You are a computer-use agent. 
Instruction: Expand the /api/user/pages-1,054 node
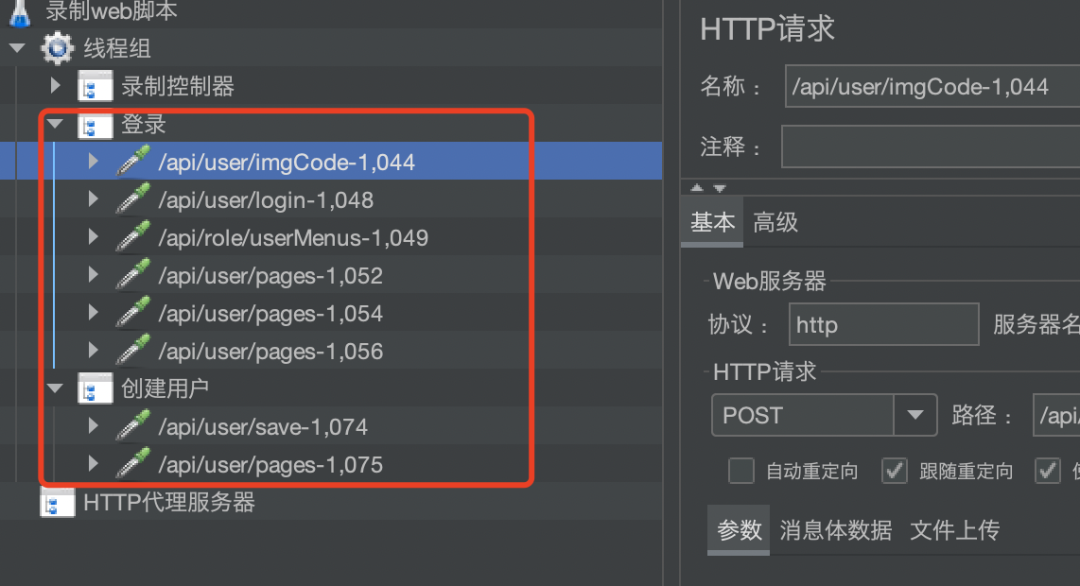[93, 313]
